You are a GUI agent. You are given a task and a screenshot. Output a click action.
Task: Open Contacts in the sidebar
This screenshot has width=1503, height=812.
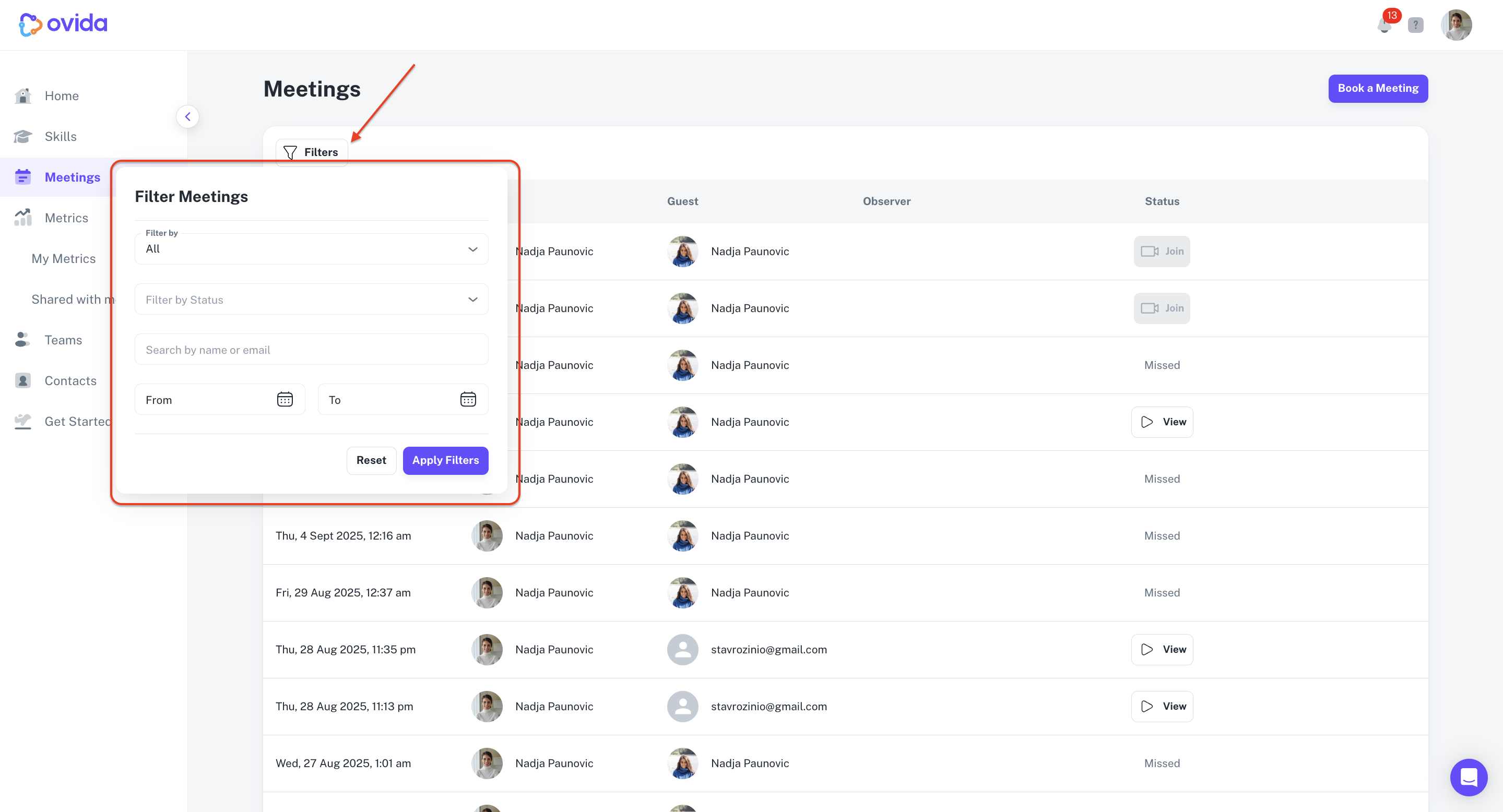(70, 381)
